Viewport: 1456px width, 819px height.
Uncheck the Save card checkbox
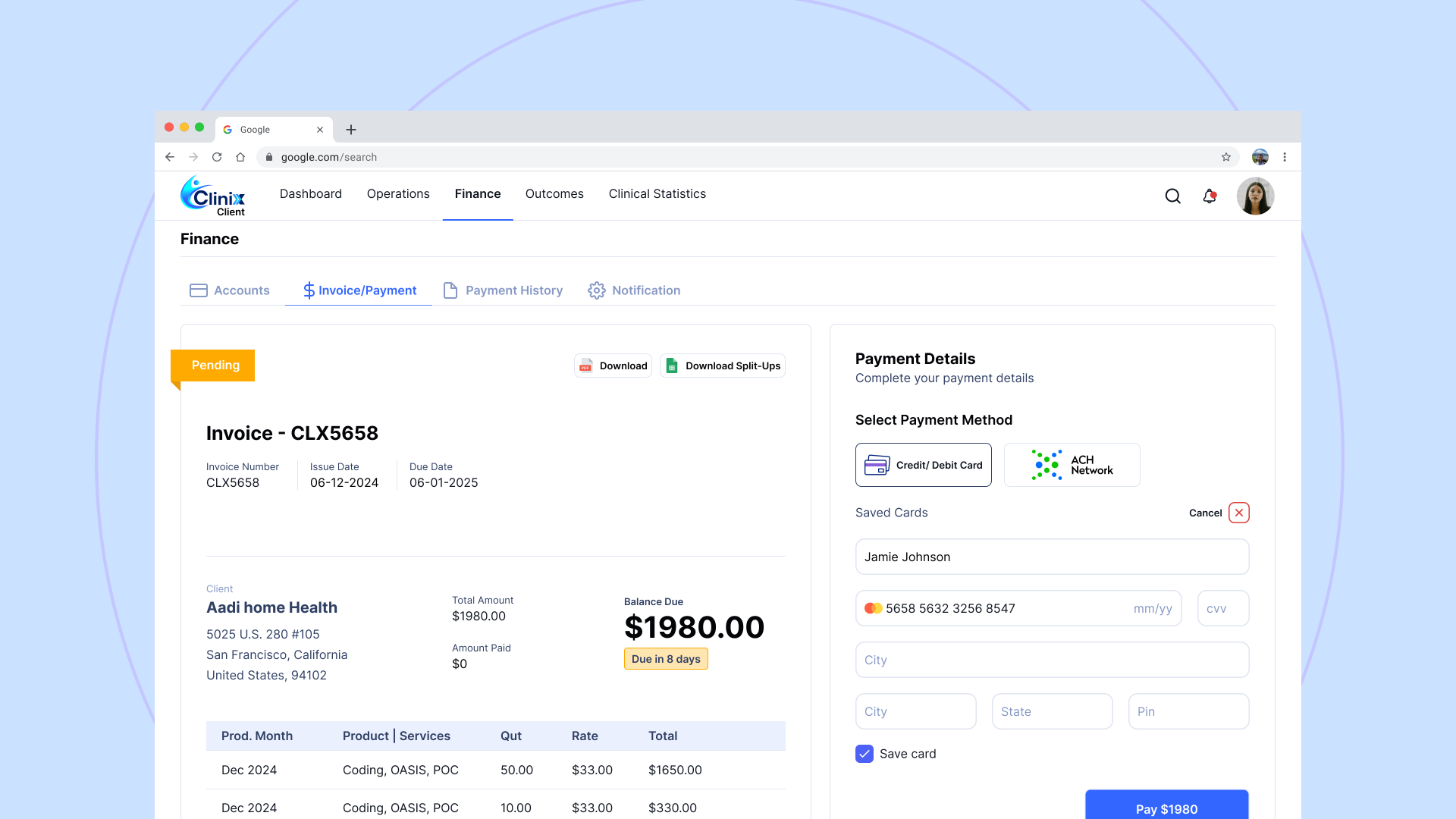coord(864,754)
